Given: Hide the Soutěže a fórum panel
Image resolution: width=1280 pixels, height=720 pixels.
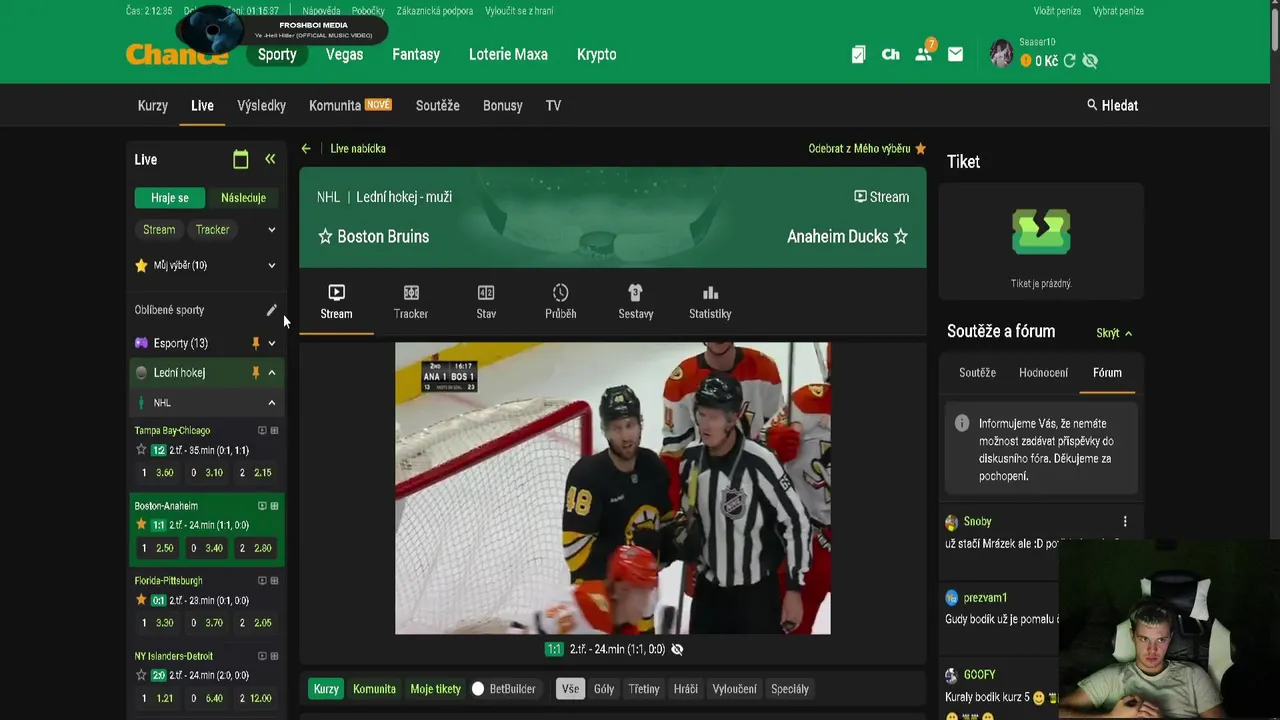Looking at the screenshot, I should click(x=1114, y=333).
